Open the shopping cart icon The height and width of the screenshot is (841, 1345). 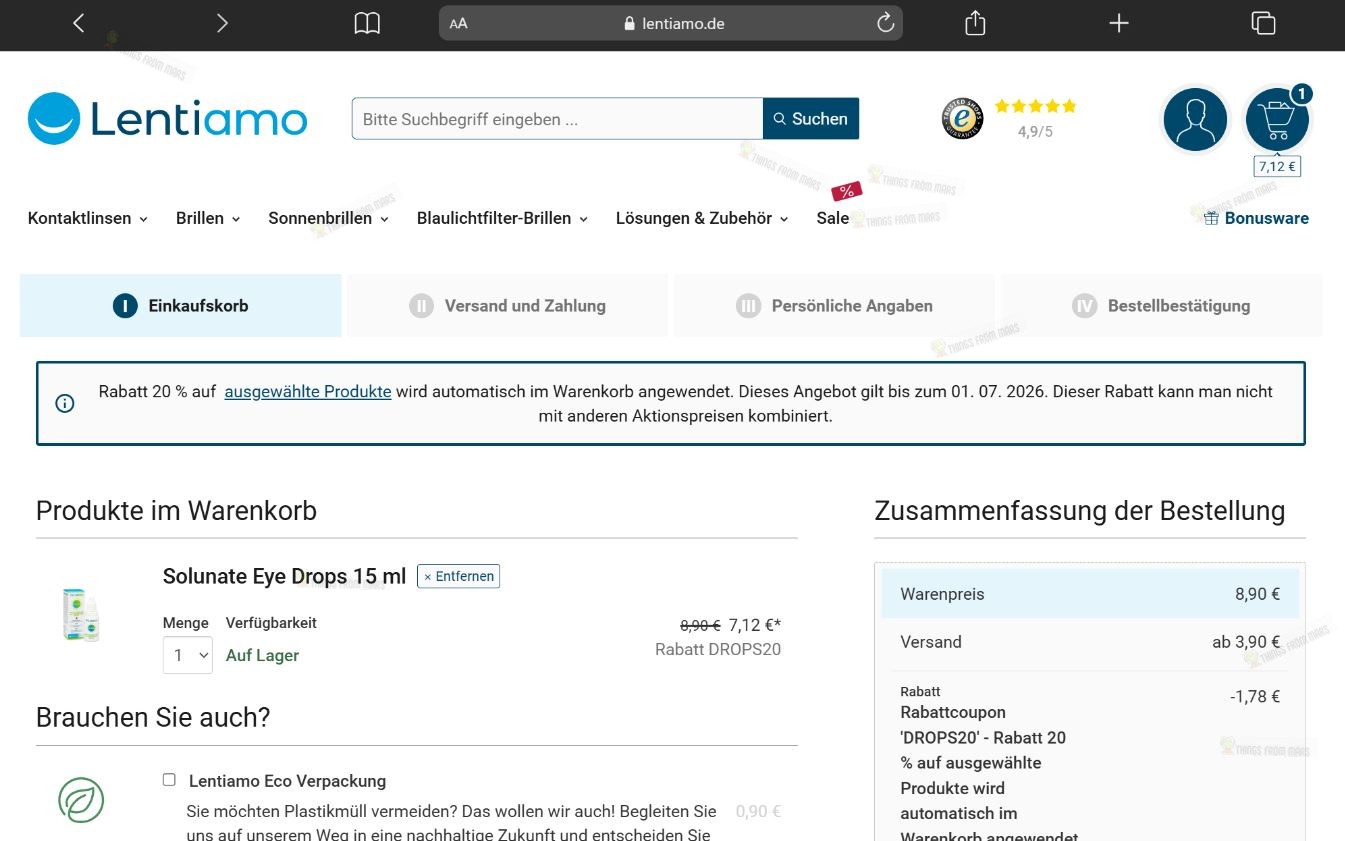coord(1277,120)
